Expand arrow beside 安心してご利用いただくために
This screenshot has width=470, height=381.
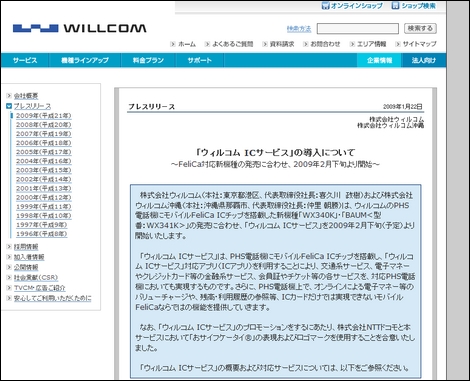(9, 298)
